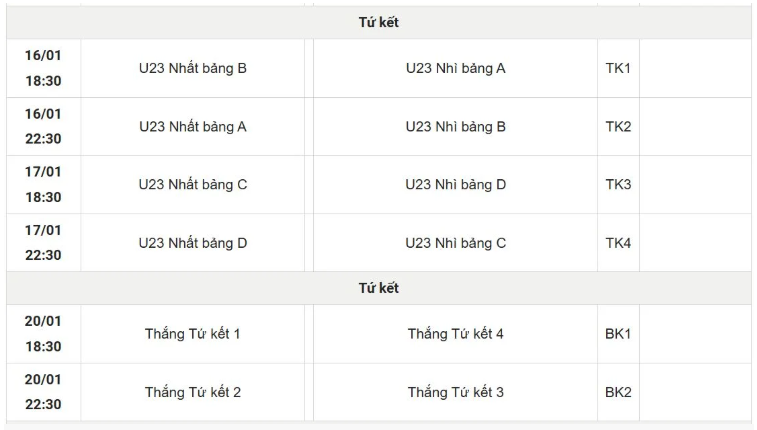This screenshot has width=757, height=430.
Task: Click the Thắng Tứ kết 3 cell
Action: point(455,392)
